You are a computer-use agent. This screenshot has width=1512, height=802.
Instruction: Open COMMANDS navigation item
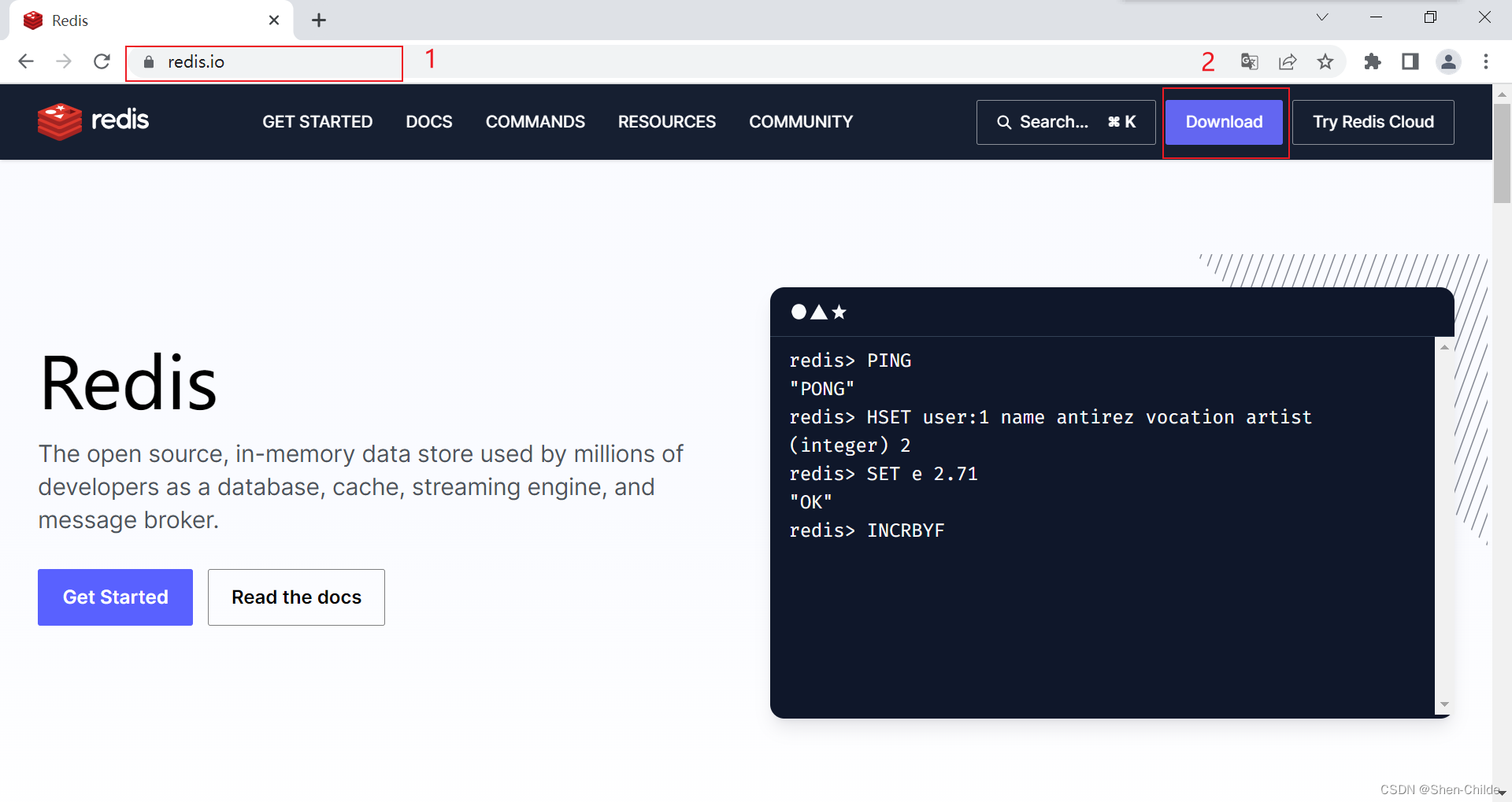pos(535,122)
